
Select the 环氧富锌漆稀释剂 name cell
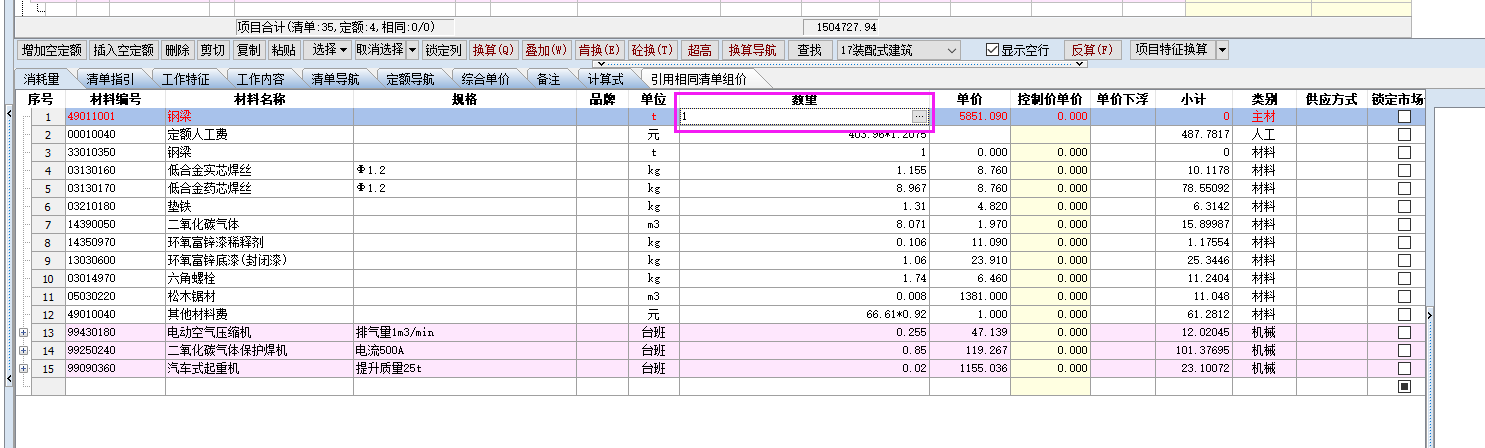pos(259,243)
